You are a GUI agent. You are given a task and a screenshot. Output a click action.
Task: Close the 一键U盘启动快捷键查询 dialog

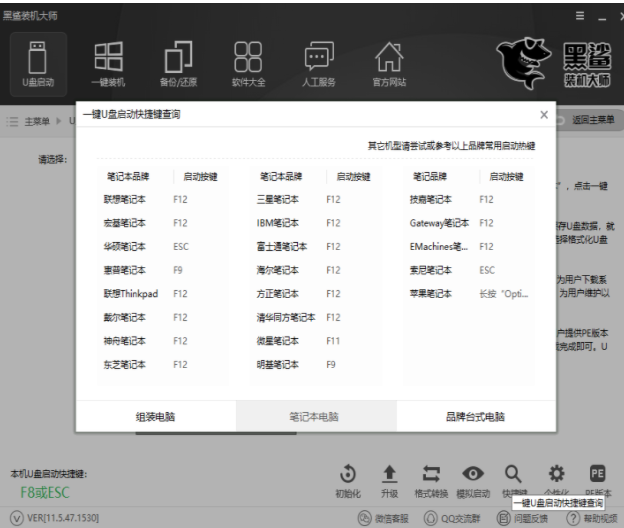544,115
